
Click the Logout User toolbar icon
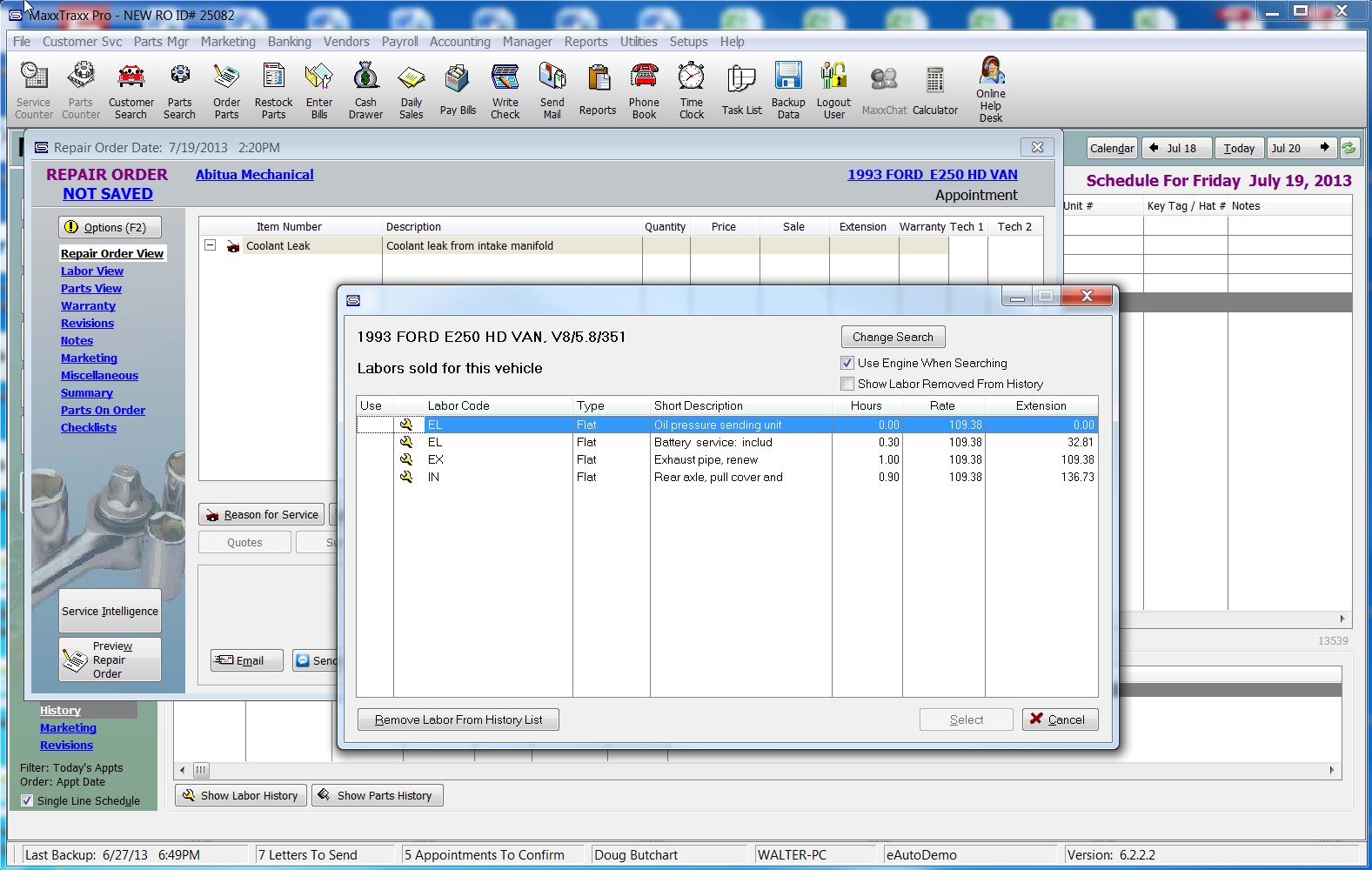click(x=834, y=90)
